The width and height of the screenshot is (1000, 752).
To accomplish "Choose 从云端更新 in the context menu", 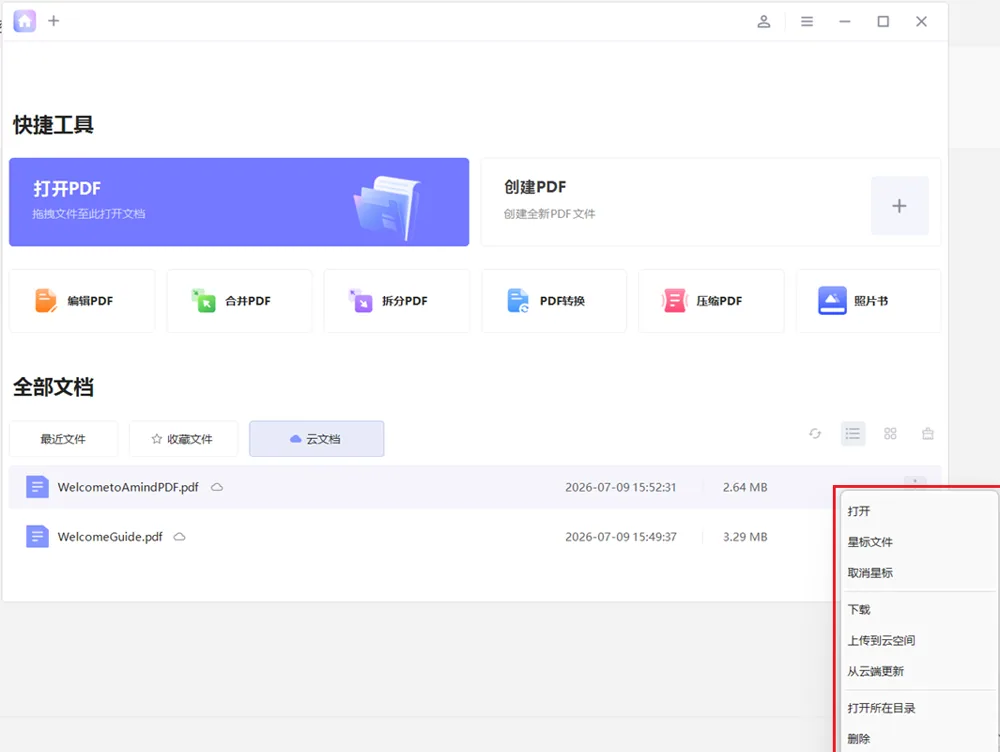I will click(918, 671).
